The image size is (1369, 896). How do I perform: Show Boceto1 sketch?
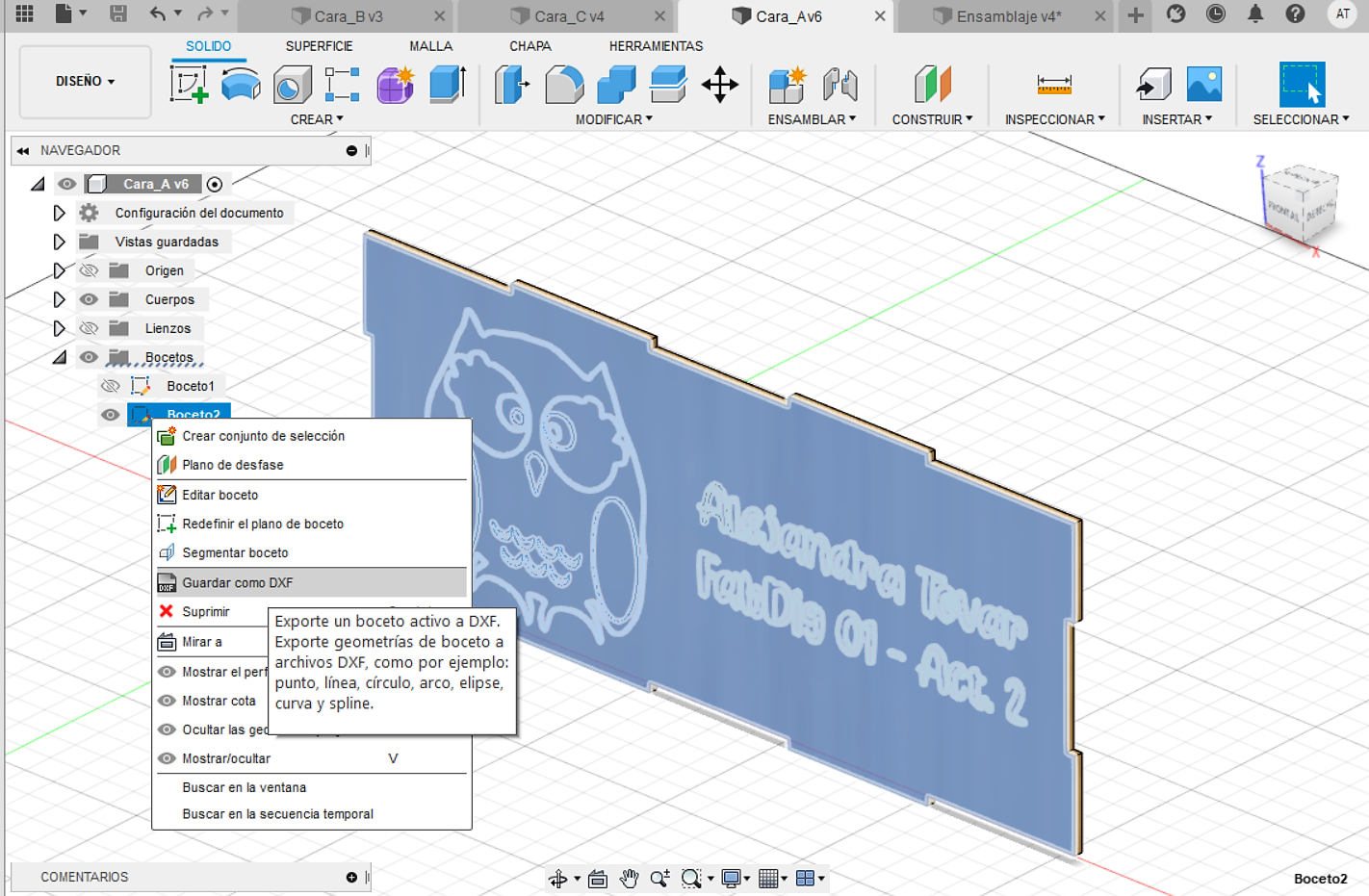pos(111,386)
